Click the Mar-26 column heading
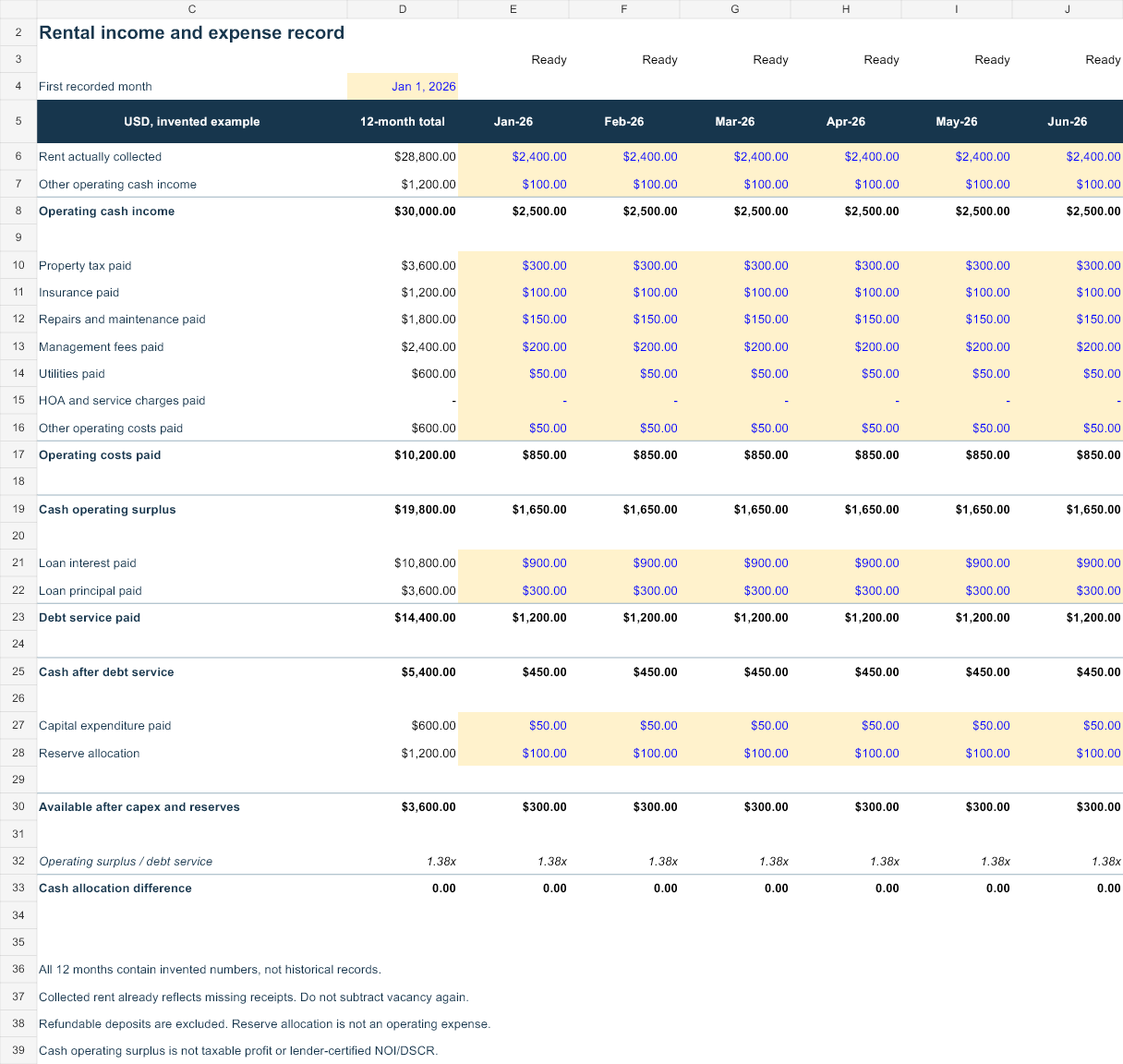 coord(735,122)
